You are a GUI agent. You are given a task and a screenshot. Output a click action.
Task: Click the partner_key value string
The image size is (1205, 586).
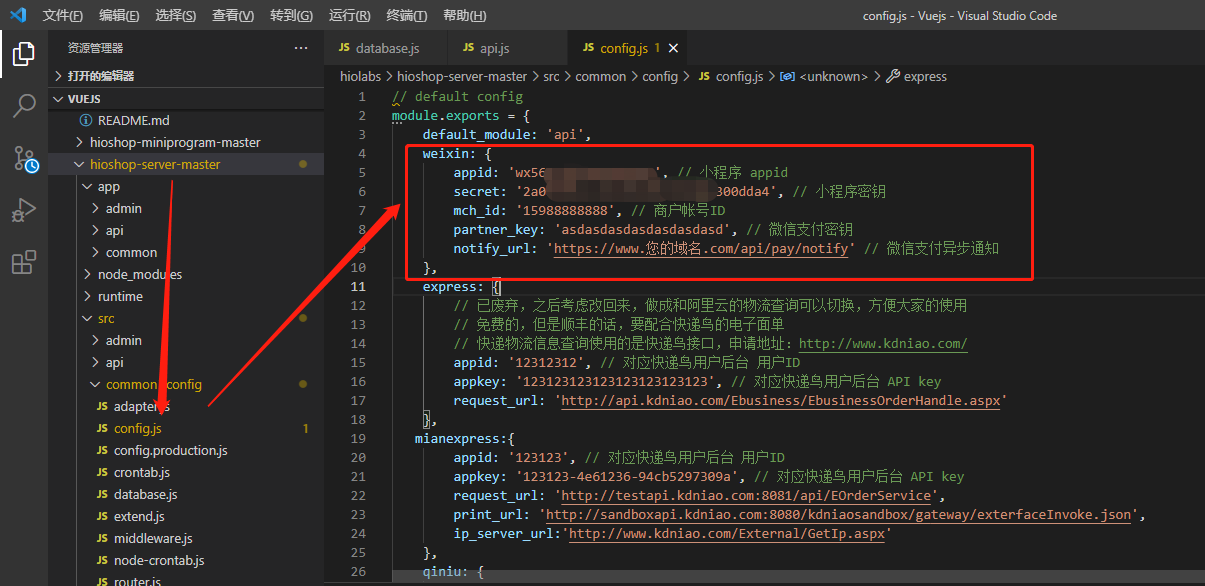click(642, 229)
